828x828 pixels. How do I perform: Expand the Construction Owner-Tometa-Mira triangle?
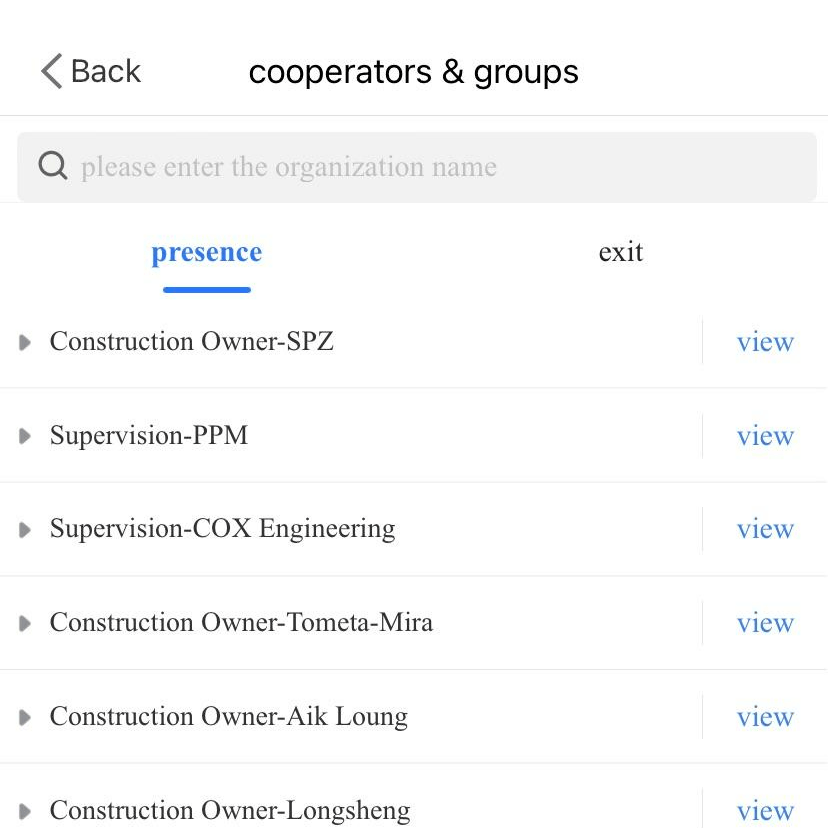point(25,624)
